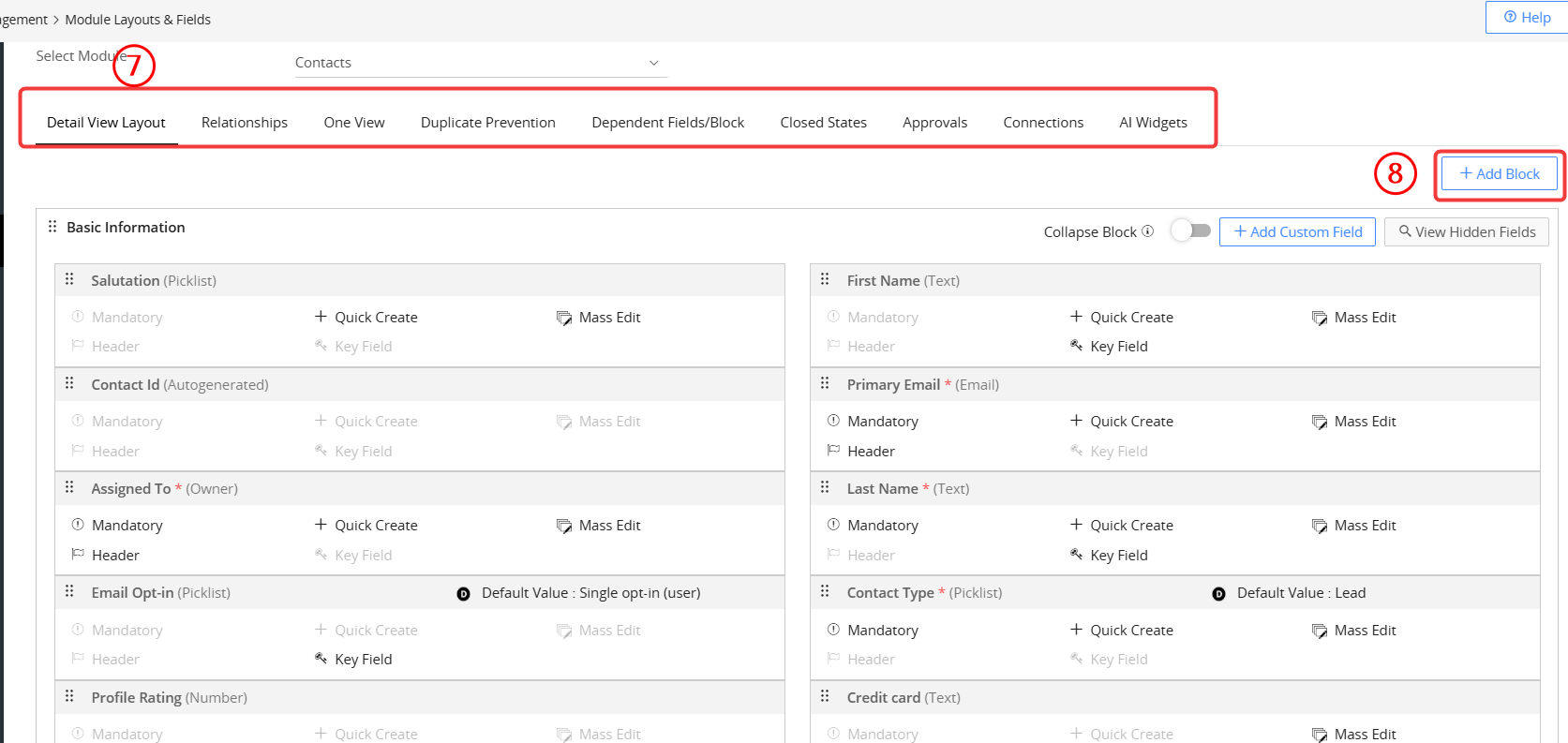Click the Default Value icon for Contact Type
1568x743 pixels.
click(x=1218, y=594)
